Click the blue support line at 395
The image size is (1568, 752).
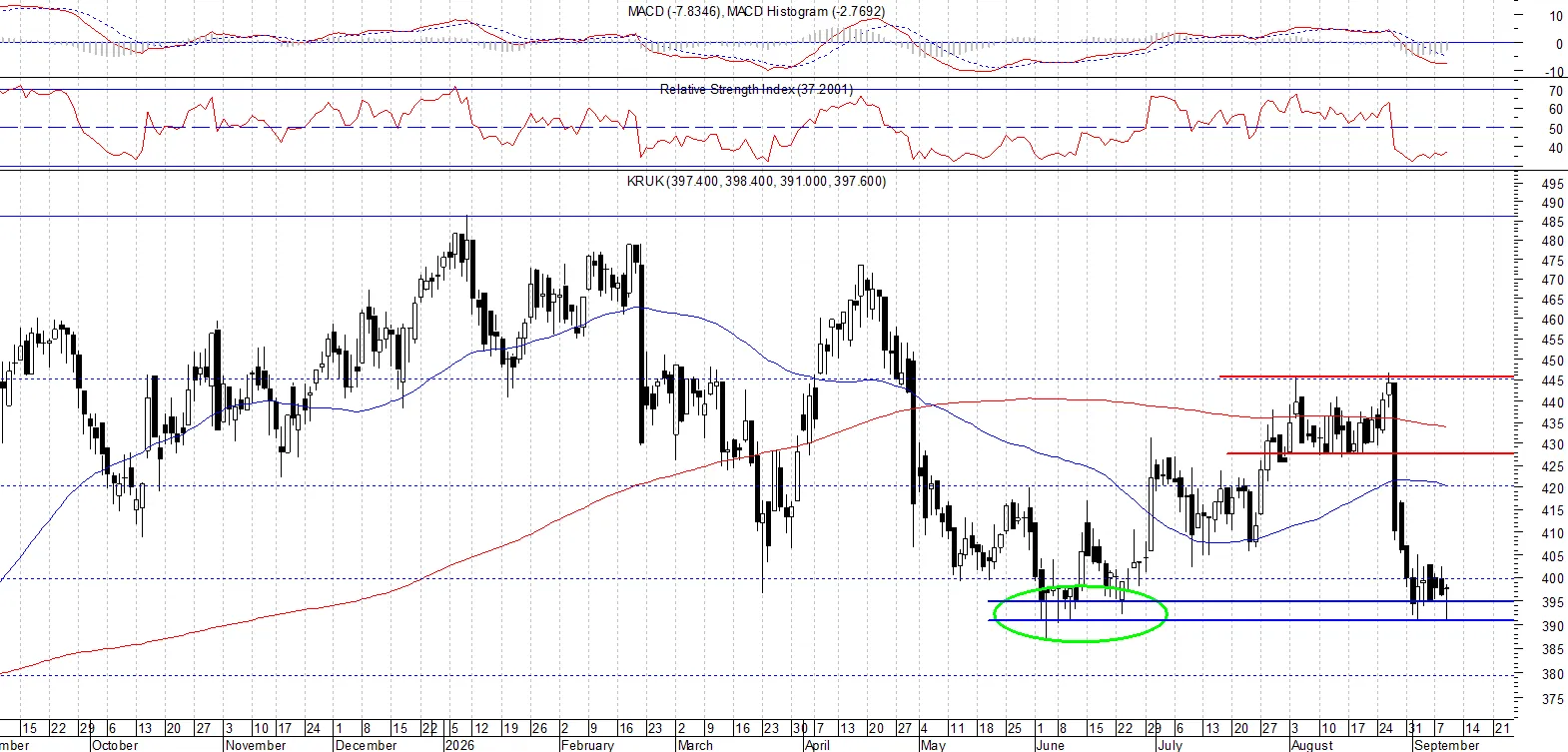(x=1250, y=601)
